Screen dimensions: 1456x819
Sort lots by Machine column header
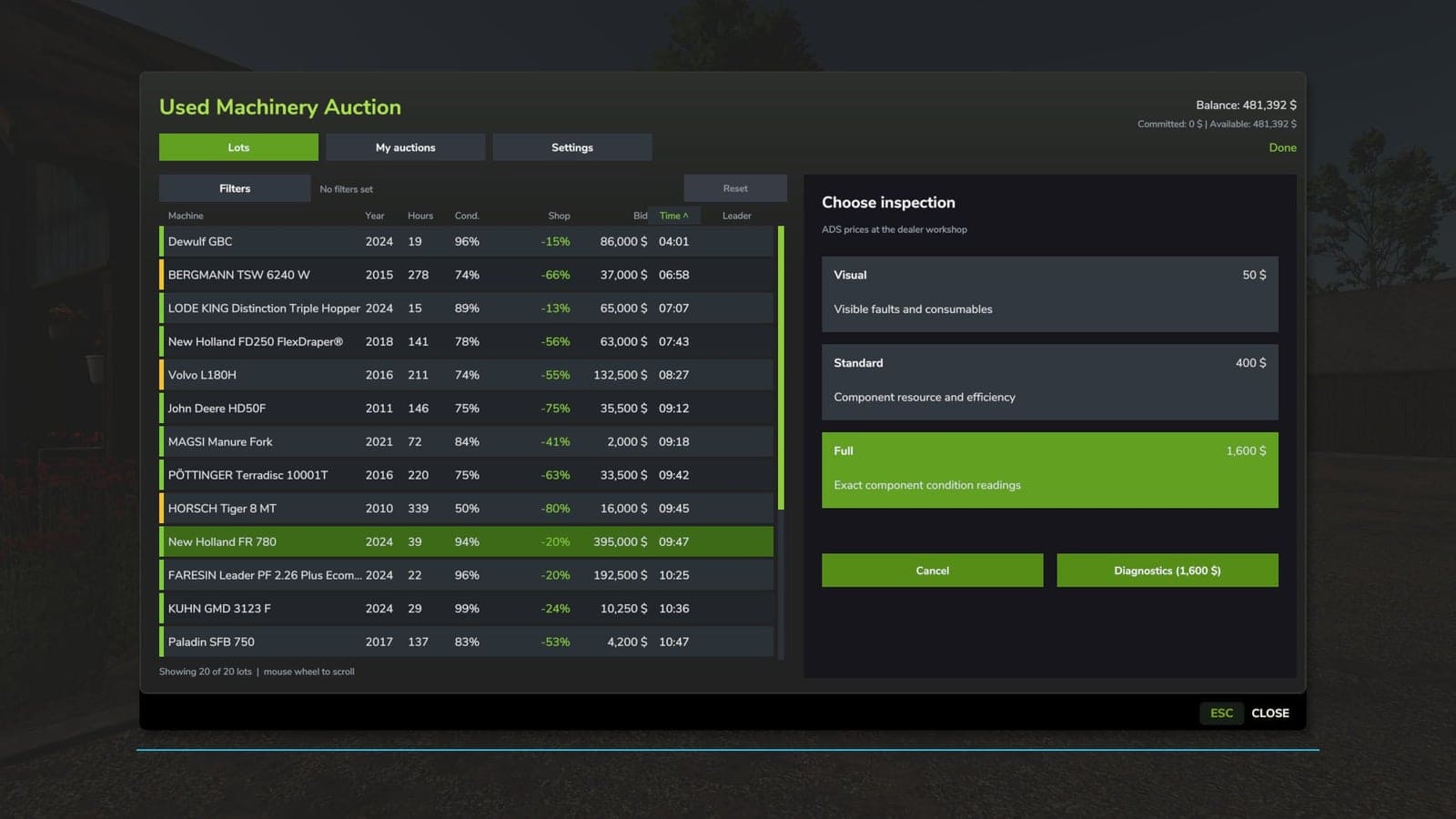186,216
